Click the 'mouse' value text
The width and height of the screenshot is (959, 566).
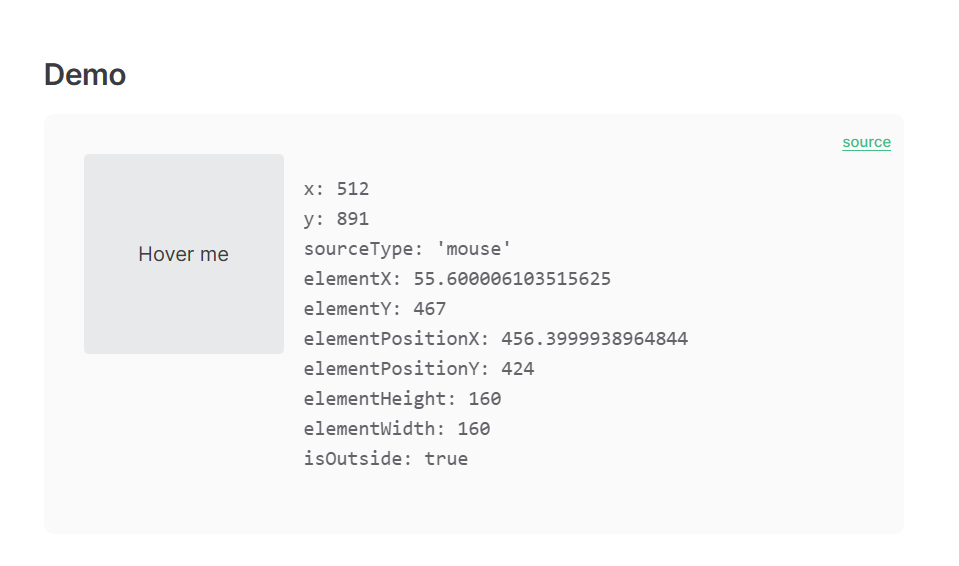pos(474,249)
